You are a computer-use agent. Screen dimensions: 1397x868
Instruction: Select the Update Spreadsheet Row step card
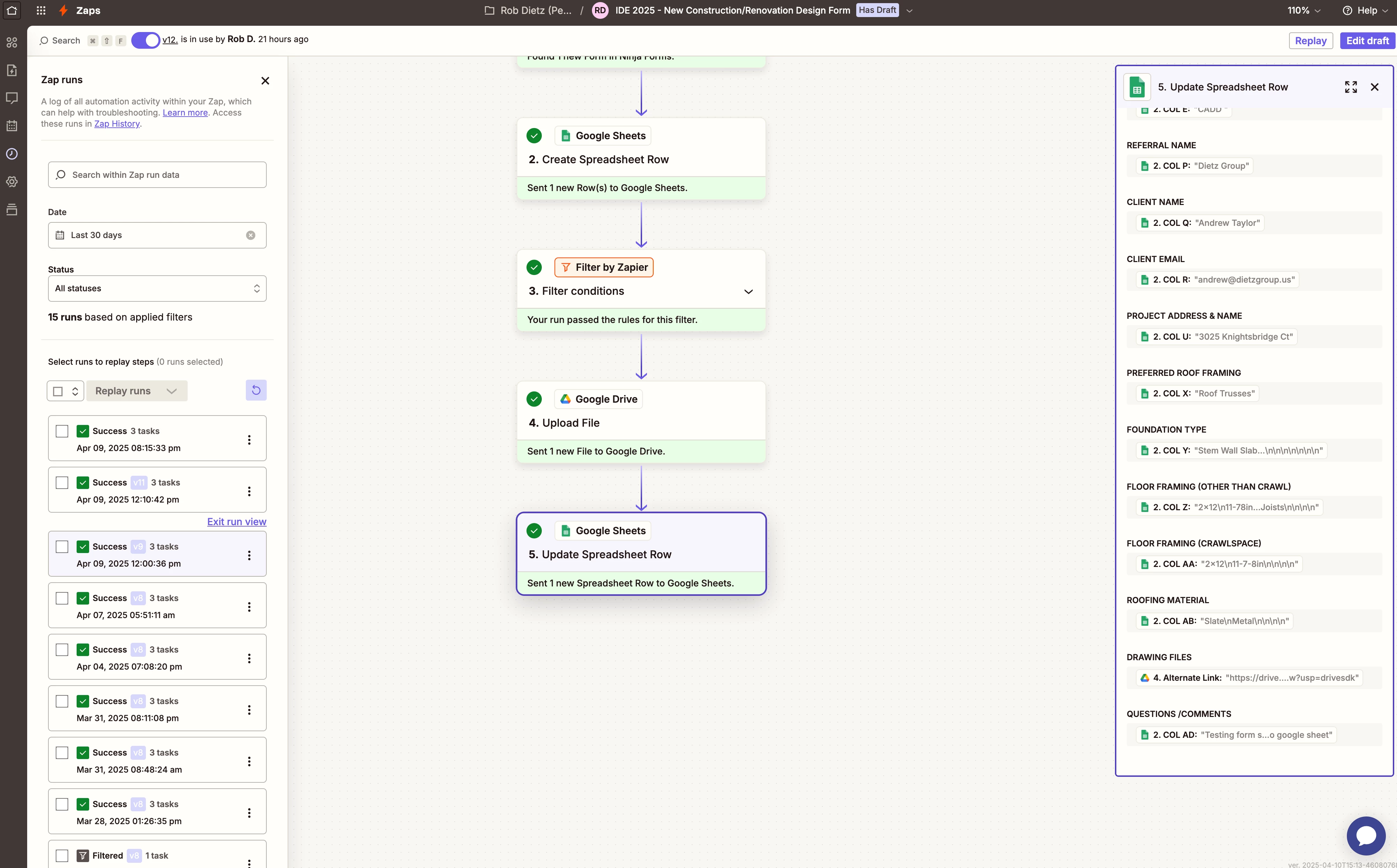[x=641, y=554]
